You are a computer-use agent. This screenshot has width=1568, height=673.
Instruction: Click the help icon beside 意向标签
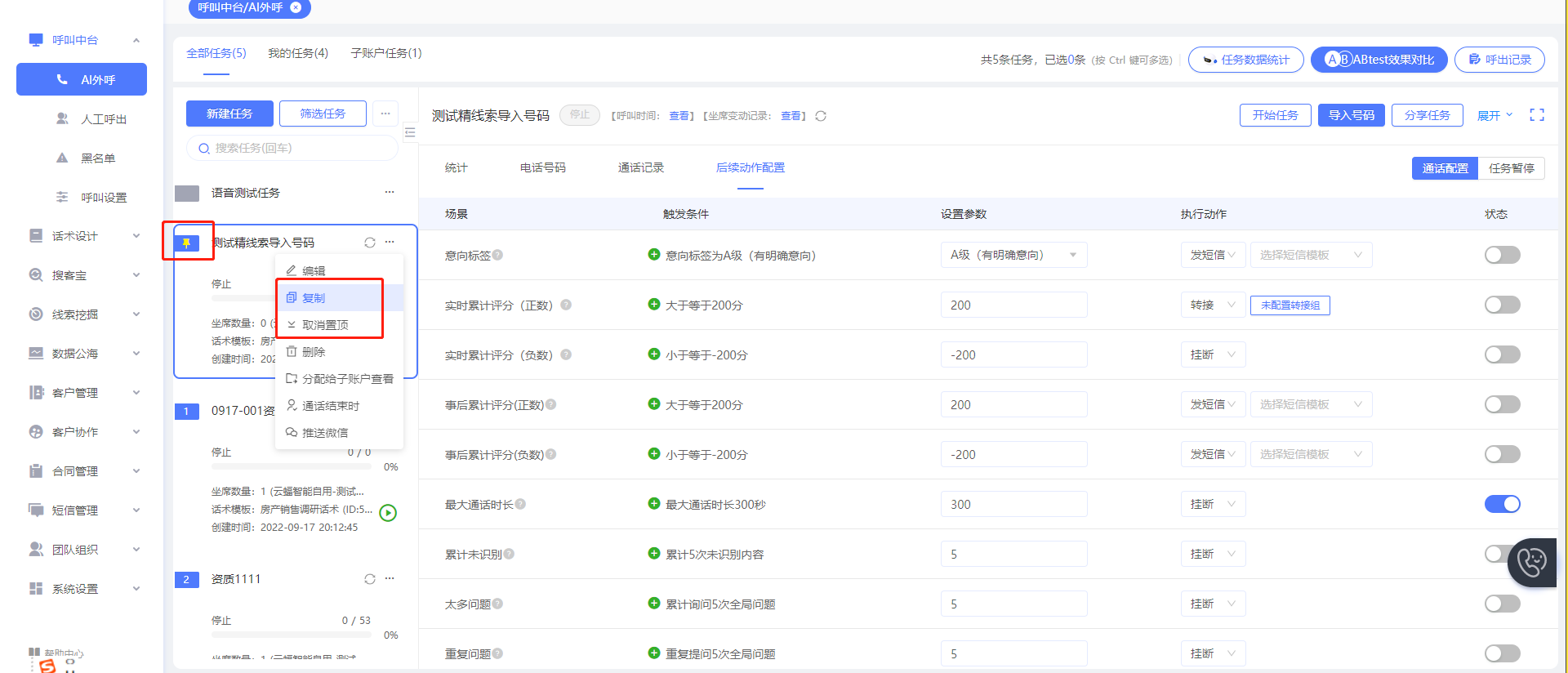coord(497,255)
